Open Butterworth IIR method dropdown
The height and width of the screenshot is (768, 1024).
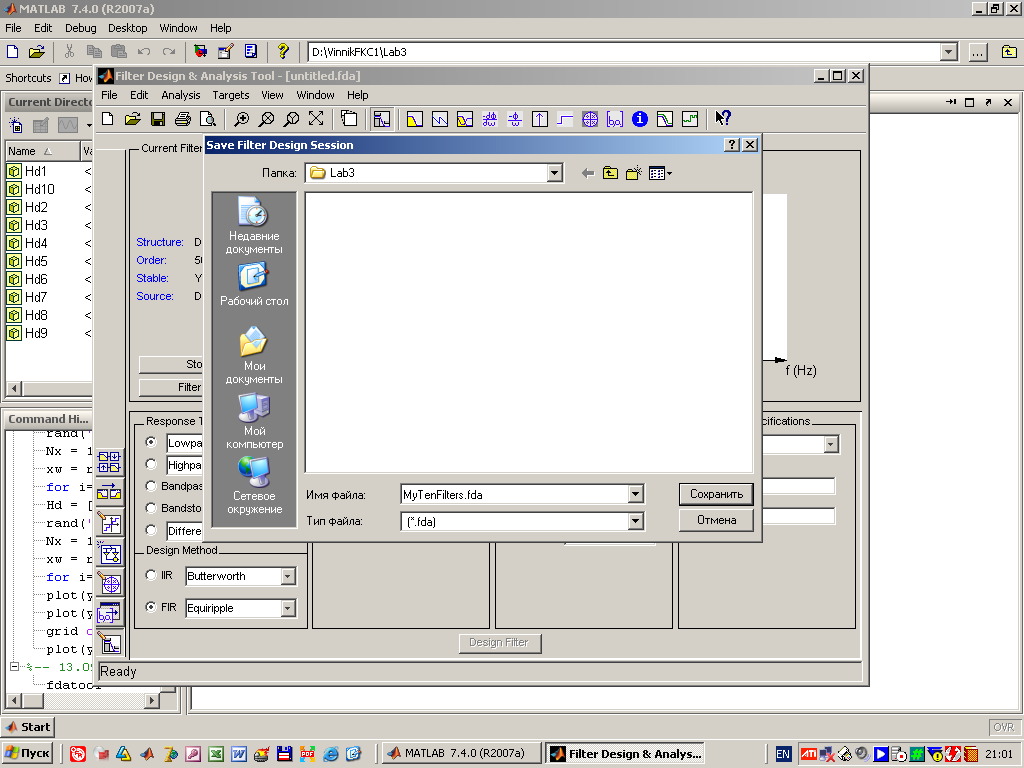[x=288, y=577]
